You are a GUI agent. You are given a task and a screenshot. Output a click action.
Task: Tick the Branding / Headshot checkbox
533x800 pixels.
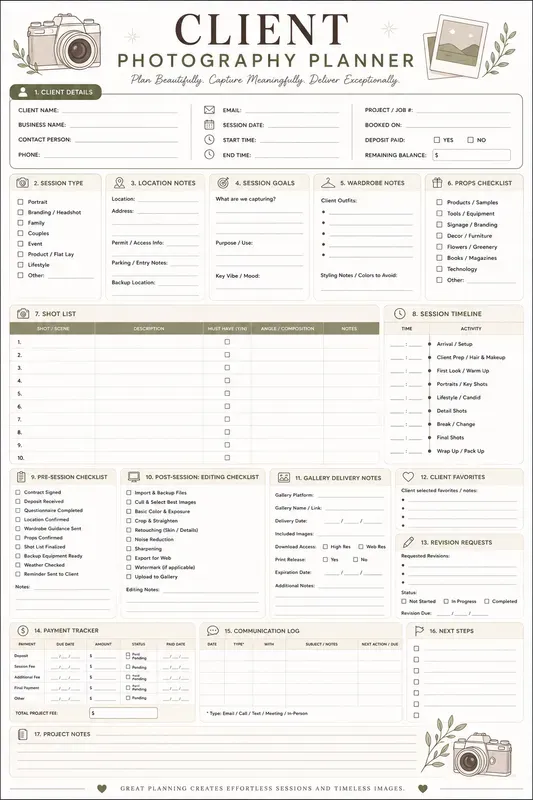[20, 212]
